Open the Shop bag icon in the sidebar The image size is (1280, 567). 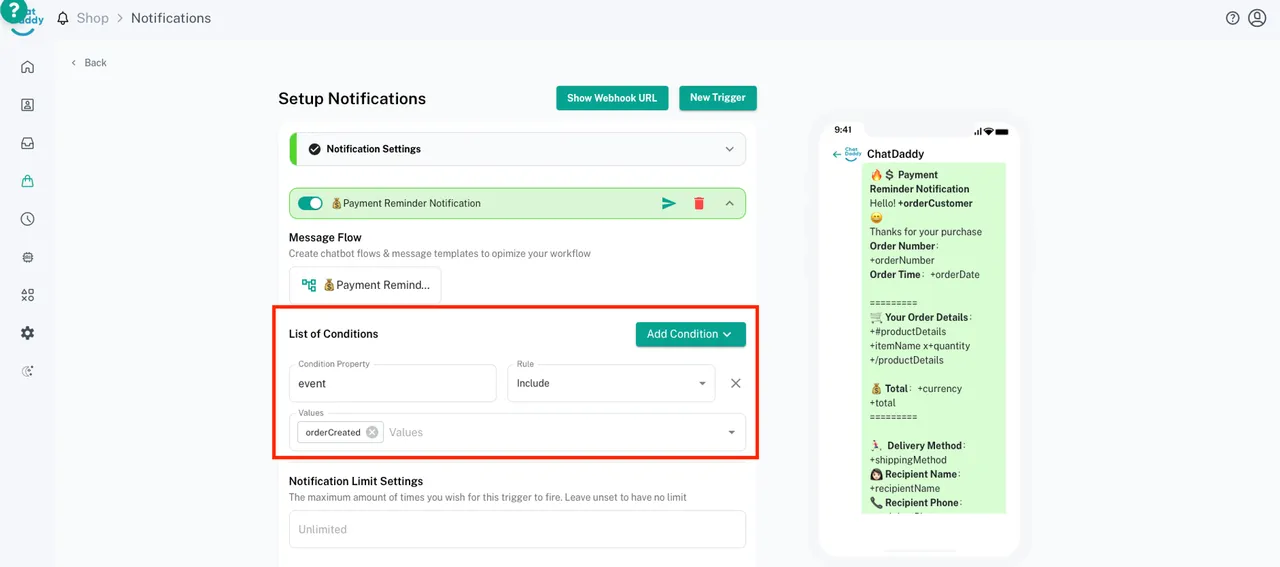pyautogui.click(x=27, y=181)
